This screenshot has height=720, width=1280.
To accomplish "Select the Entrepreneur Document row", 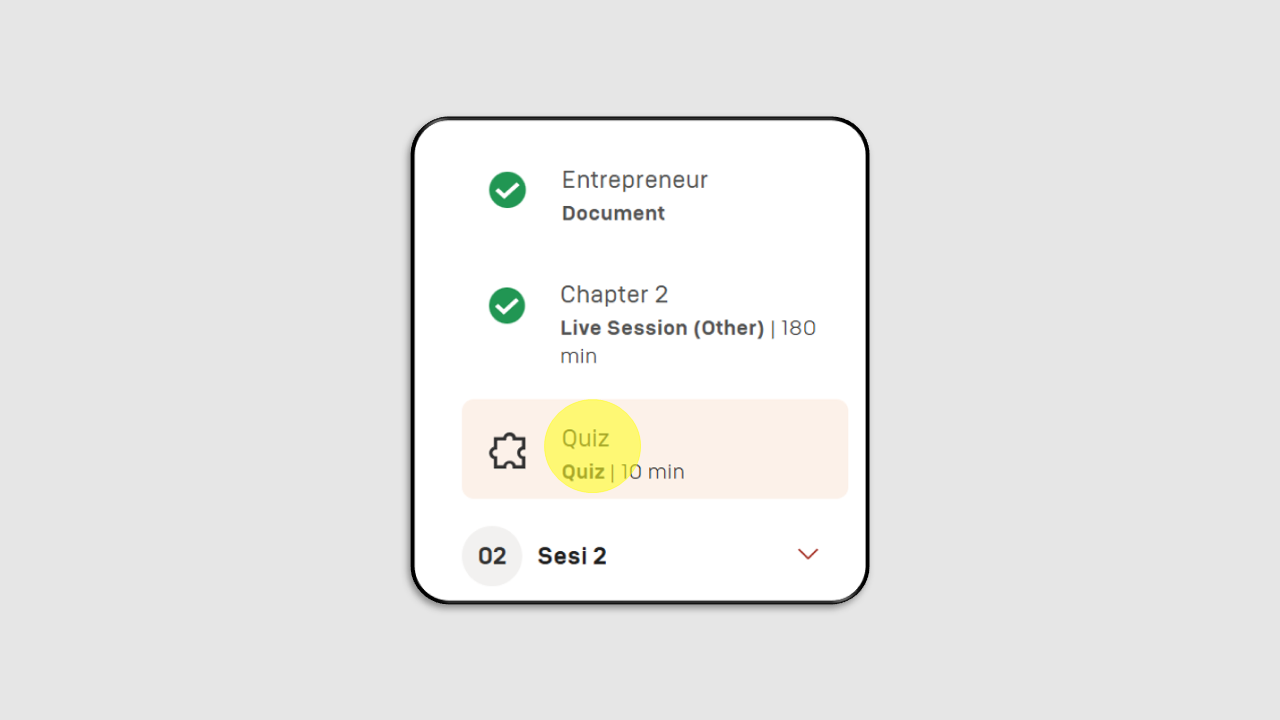I will tap(655, 195).
